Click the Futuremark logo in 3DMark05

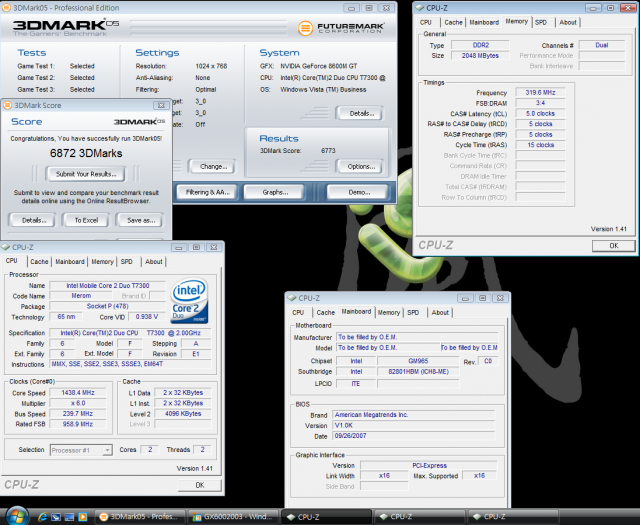coord(341,28)
